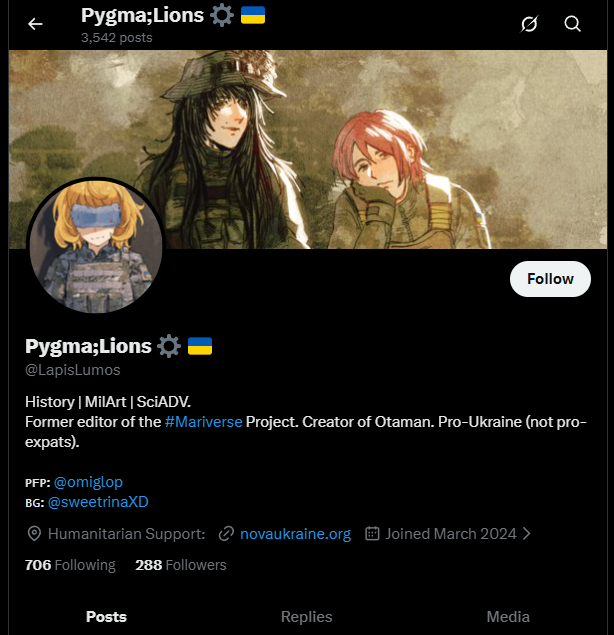Open the circular profile picture
This screenshot has height=635, width=614.
[96, 245]
